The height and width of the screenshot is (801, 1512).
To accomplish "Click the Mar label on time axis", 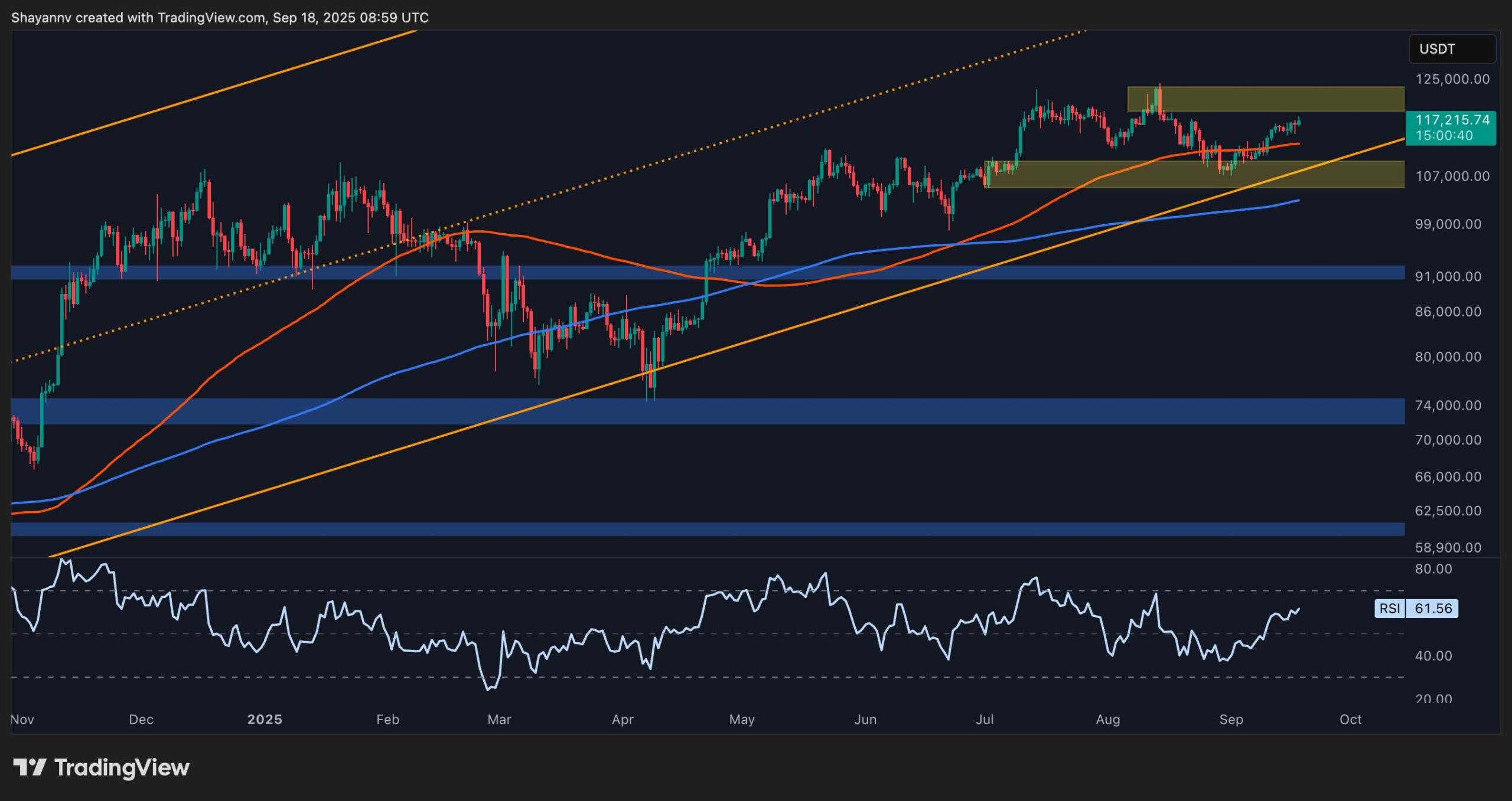I will pyautogui.click(x=499, y=720).
